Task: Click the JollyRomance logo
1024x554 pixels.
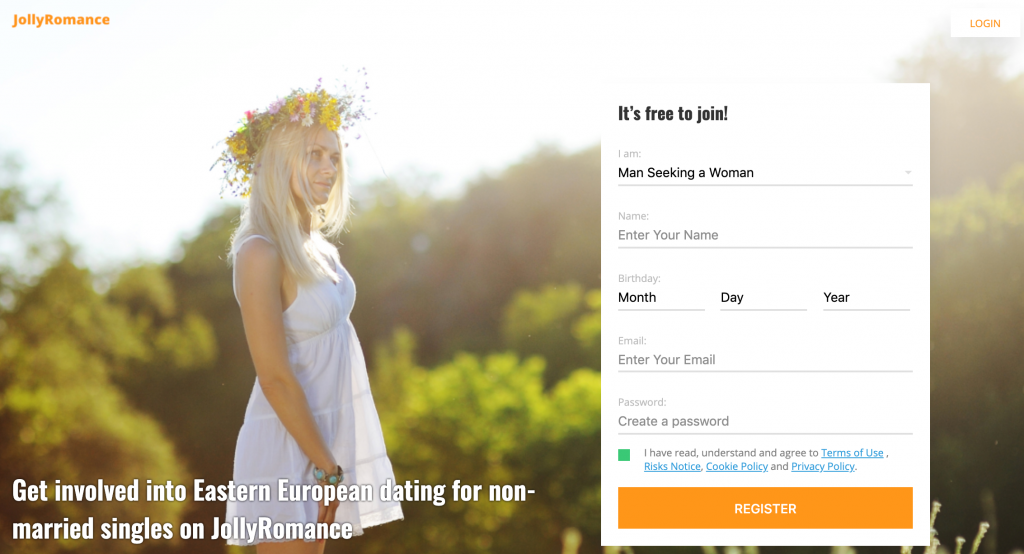Action: click(61, 20)
